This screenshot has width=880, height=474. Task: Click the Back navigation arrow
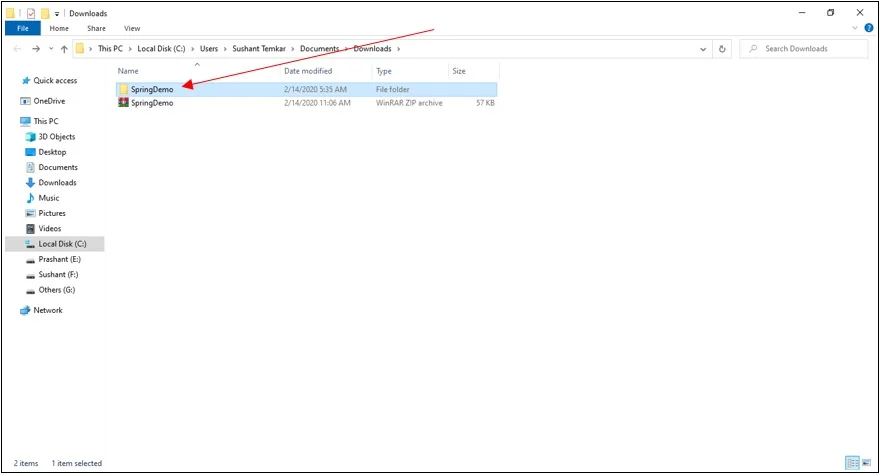pyautogui.click(x=17, y=49)
